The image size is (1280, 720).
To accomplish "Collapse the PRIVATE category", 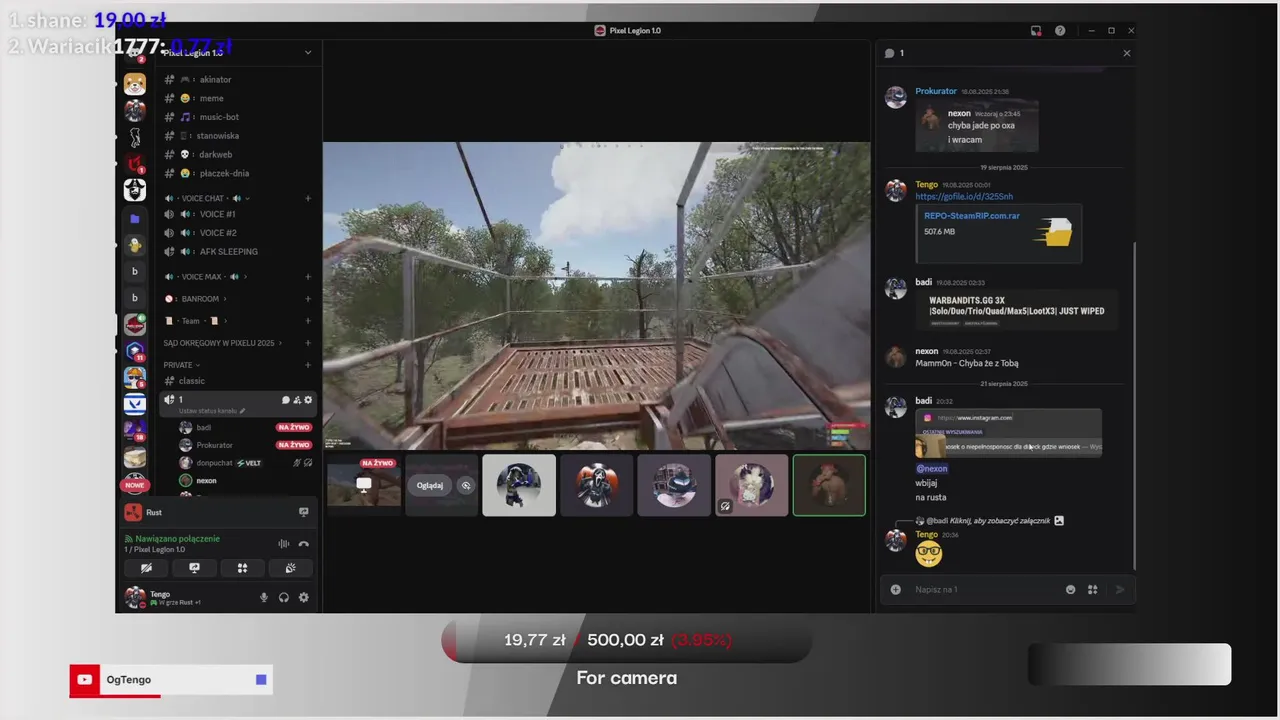I will pyautogui.click(x=182, y=365).
